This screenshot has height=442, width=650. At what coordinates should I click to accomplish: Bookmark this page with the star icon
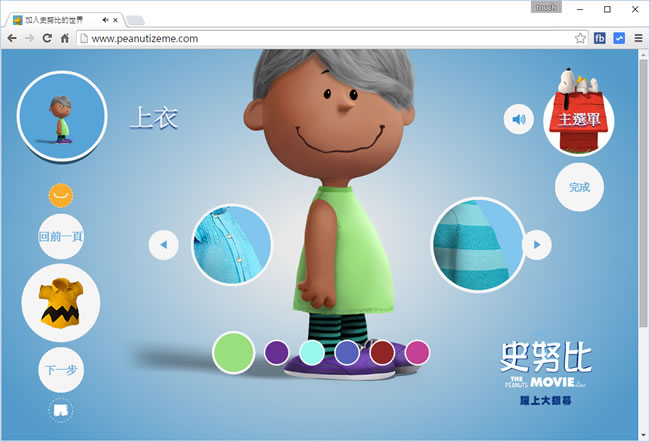click(580, 38)
